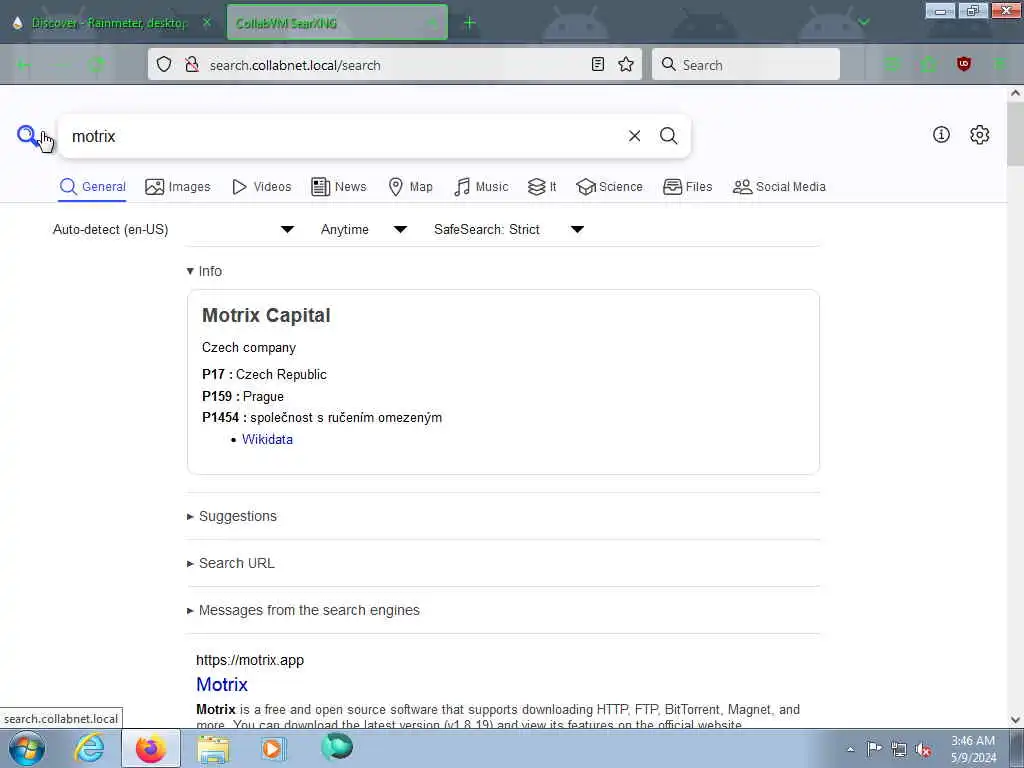Switch to the News category
This screenshot has width=1024, height=768.
[x=338, y=187]
